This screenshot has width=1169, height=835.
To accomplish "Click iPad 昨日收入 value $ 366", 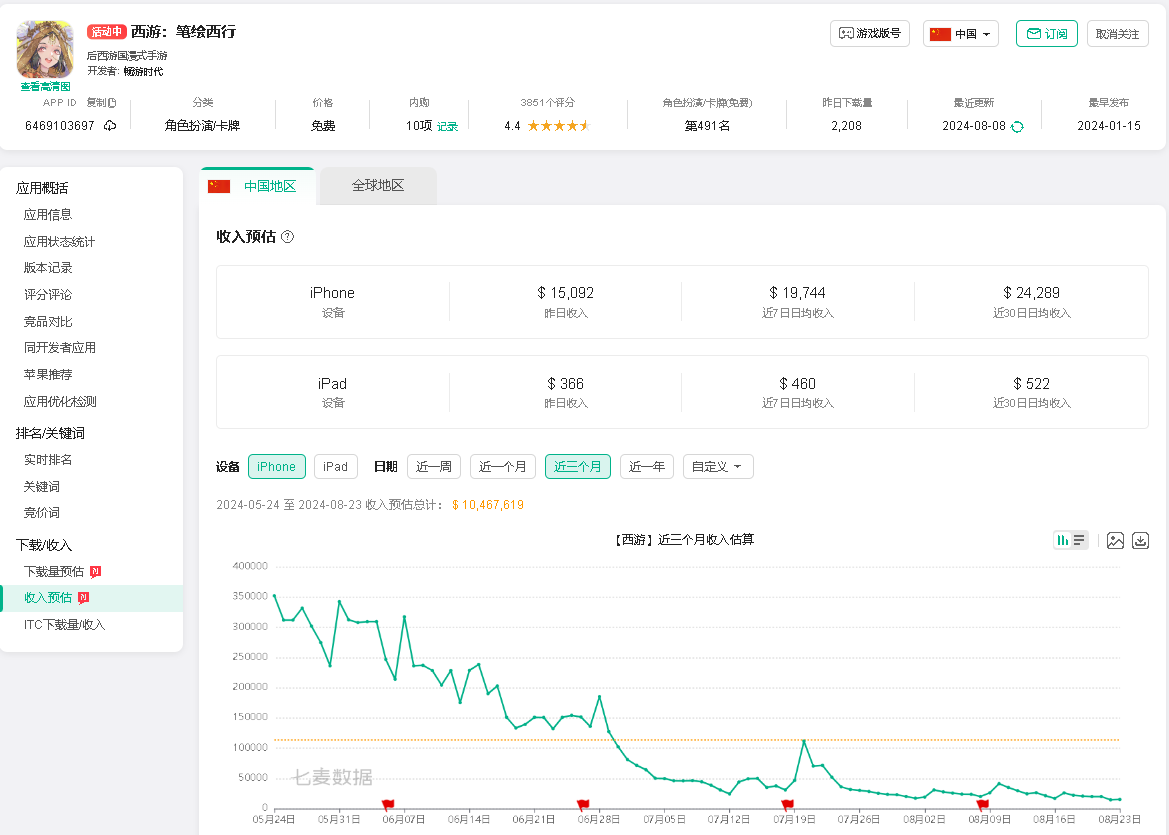I will click(x=565, y=384).
